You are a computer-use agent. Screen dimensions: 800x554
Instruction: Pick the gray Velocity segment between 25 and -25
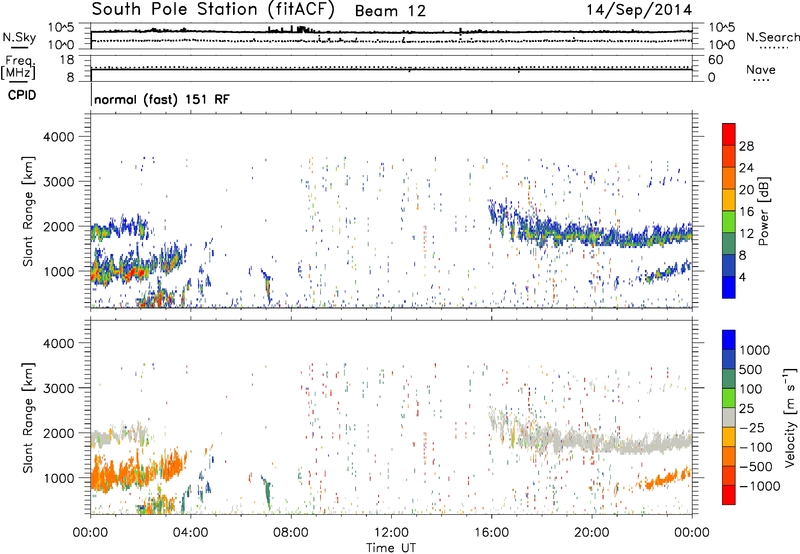point(729,418)
